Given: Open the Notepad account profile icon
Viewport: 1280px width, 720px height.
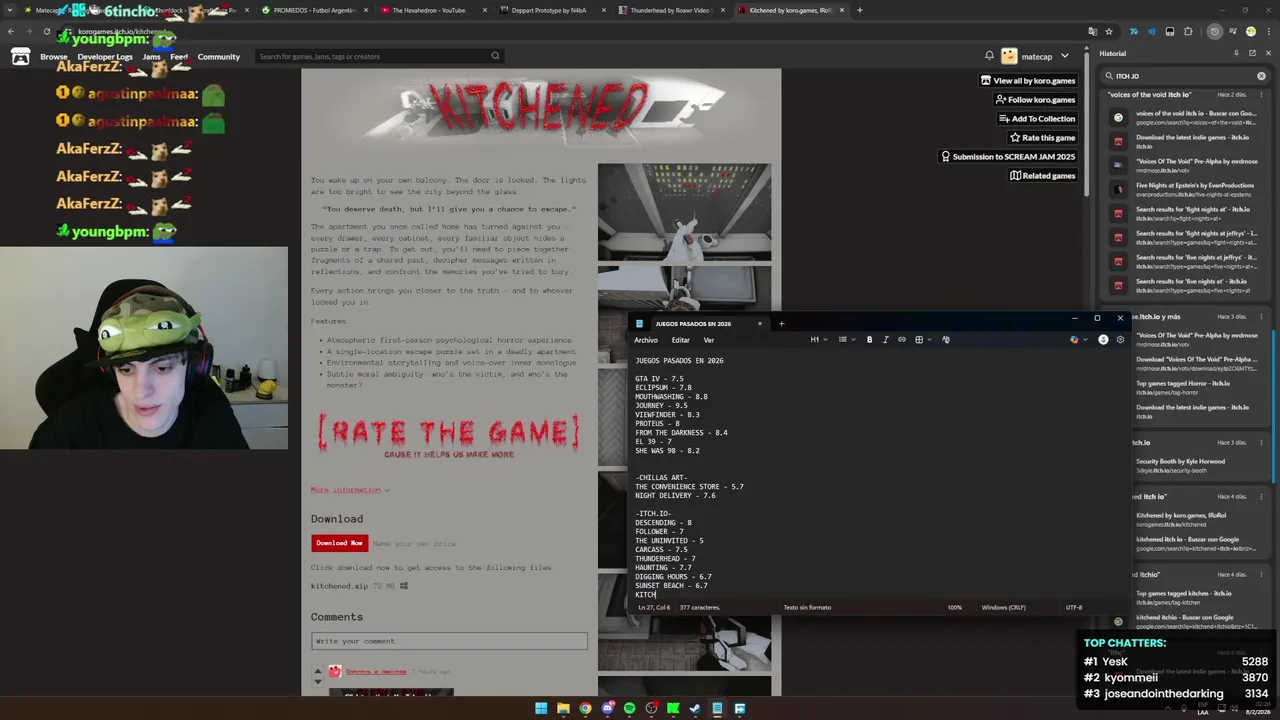Looking at the screenshot, I should tap(1103, 340).
